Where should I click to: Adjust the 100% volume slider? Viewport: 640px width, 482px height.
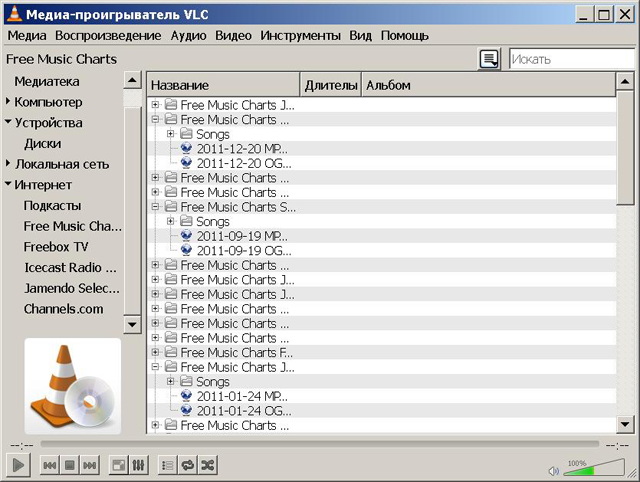pyautogui.click(x=594, y=468)
